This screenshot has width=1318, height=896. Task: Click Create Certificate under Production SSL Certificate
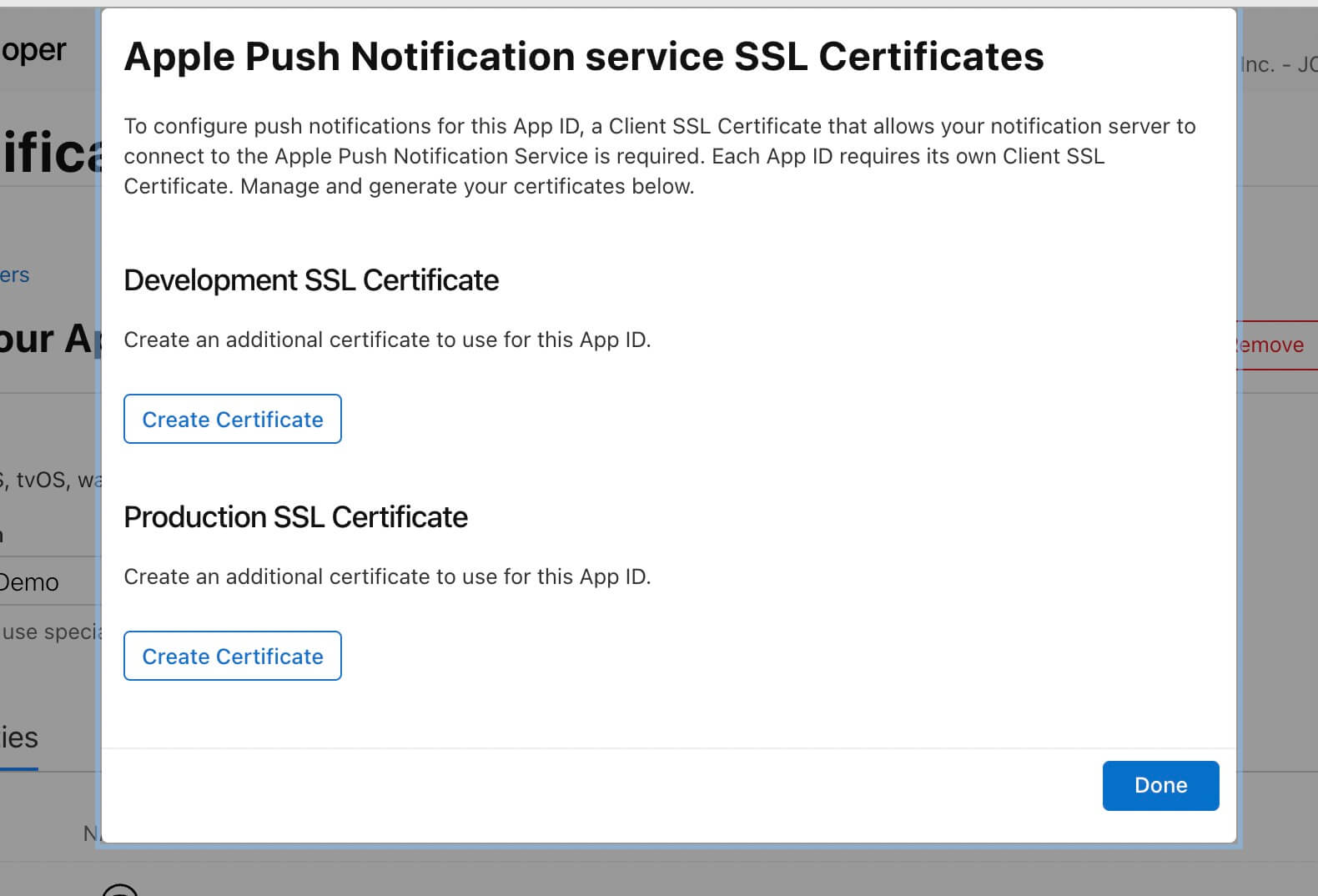pyautogui.click(x=232, y=656)
